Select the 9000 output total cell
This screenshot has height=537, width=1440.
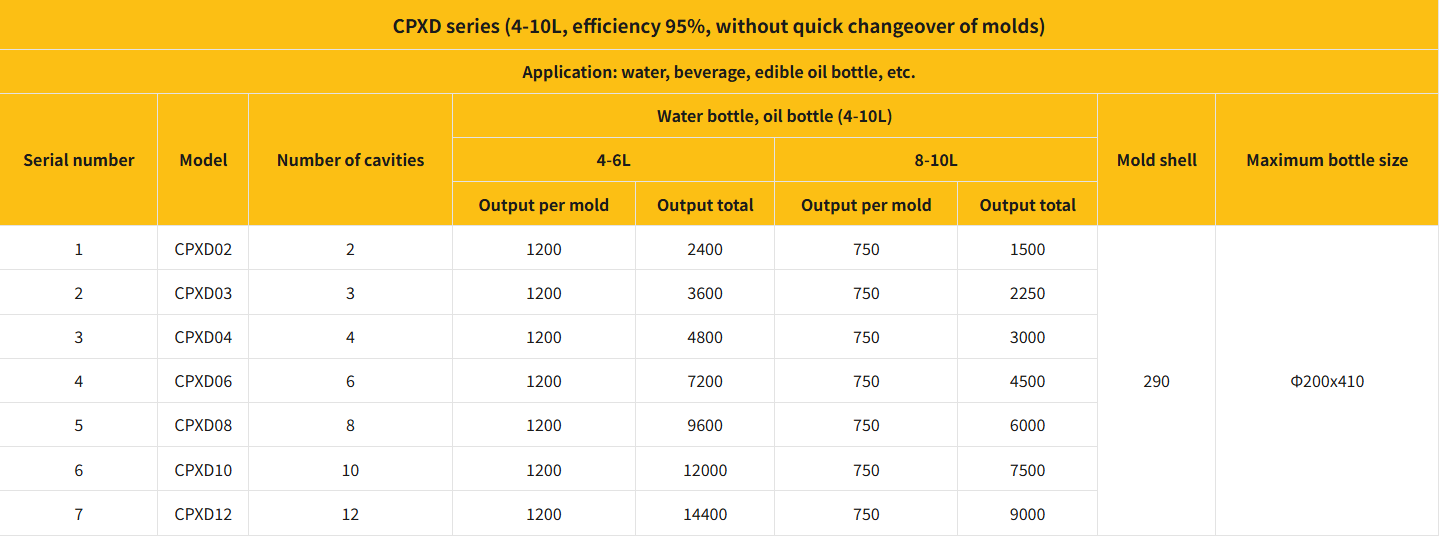1027,514
